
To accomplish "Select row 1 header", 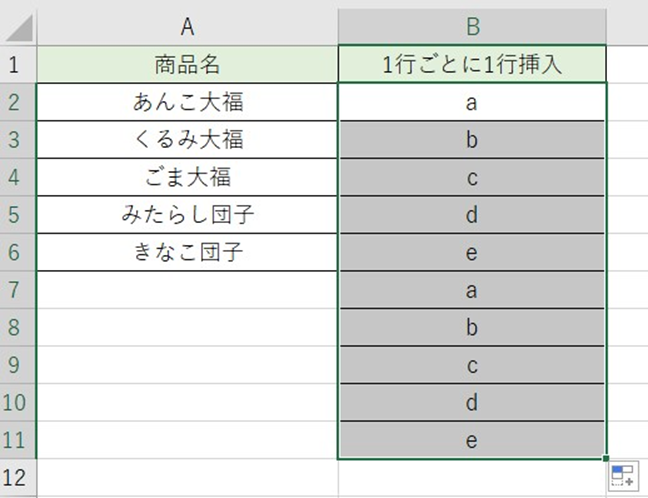I will click(x=17, y=65).
